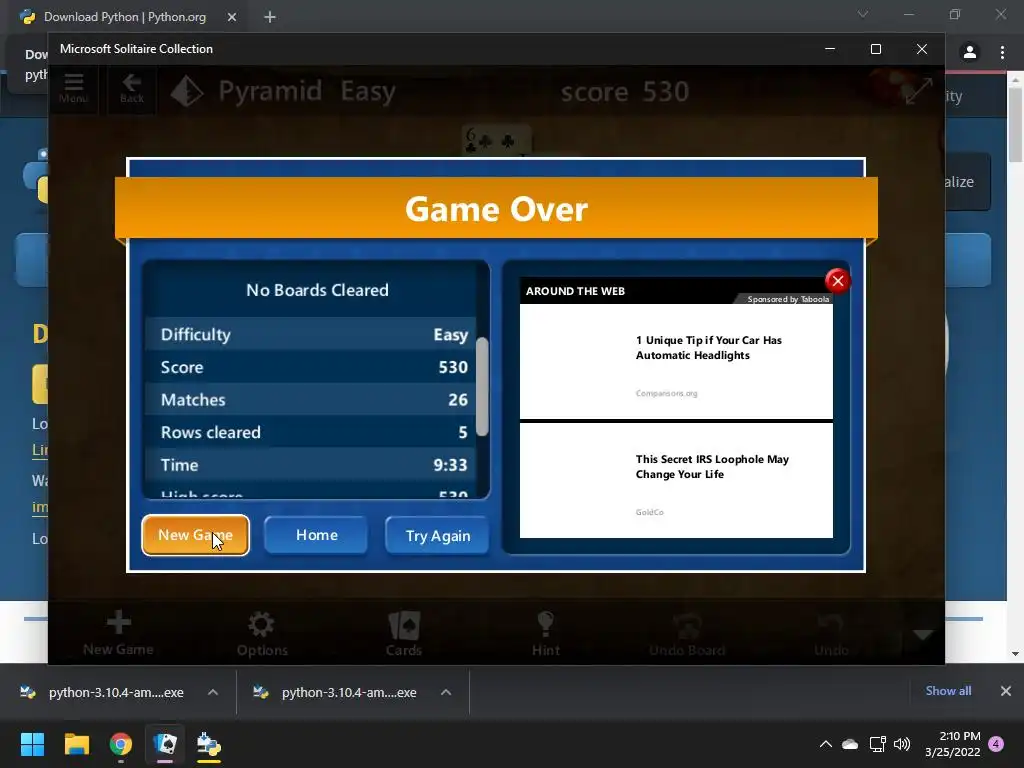The height and width of the screenshot is (768, 1024).
Task: Open the IRS Loophole sponsored ad
Action: pos(676,480)
